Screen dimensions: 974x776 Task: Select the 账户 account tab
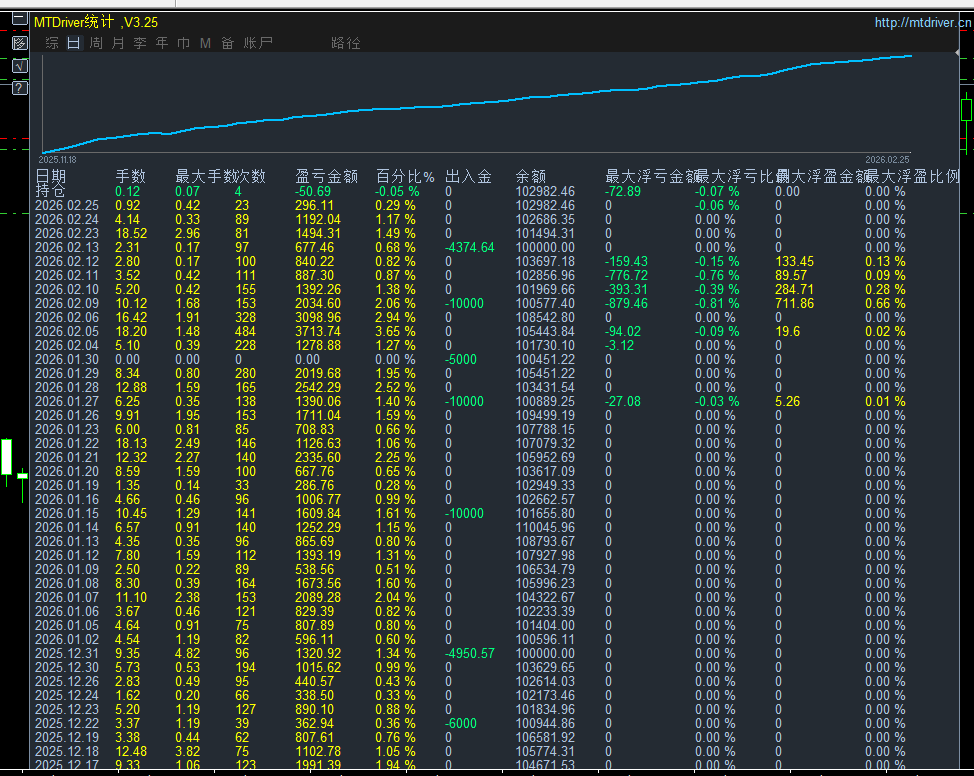coord(258,43)
